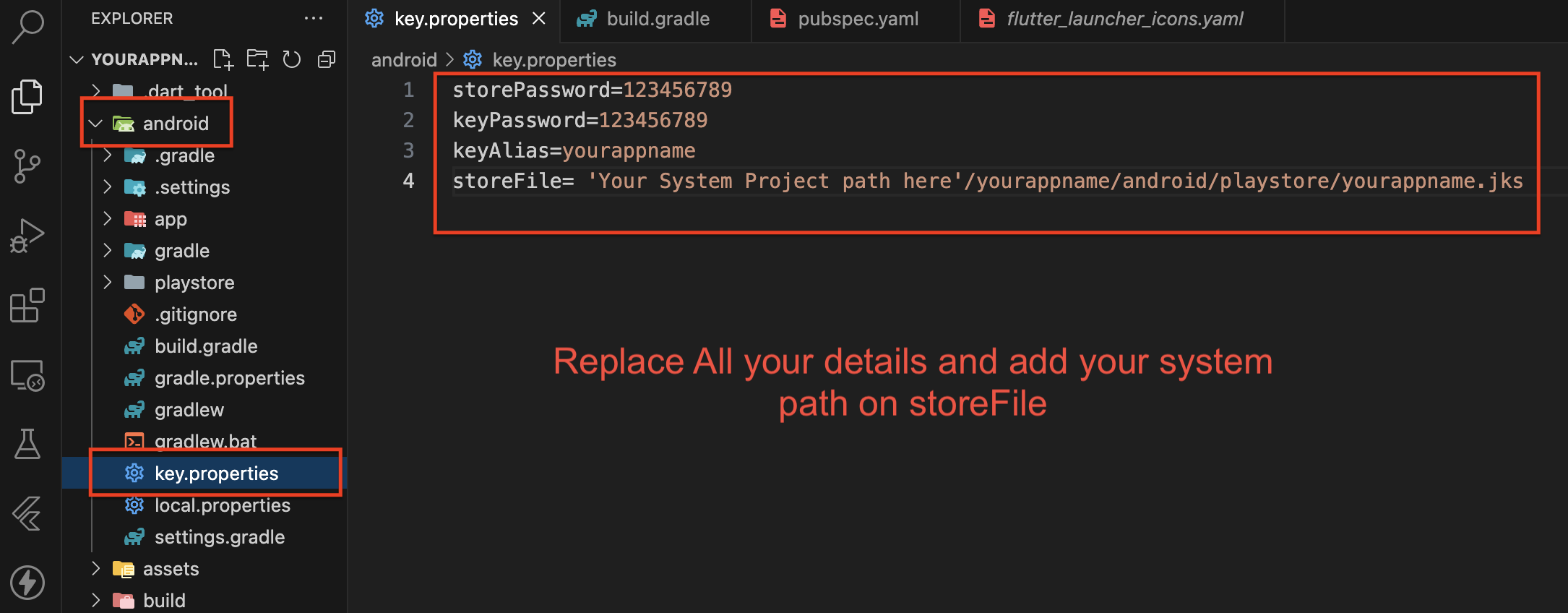The height and width of the screenshot is (613, 1568).
Task: Click the New File icon in Explorer
Action: (223, 59)
